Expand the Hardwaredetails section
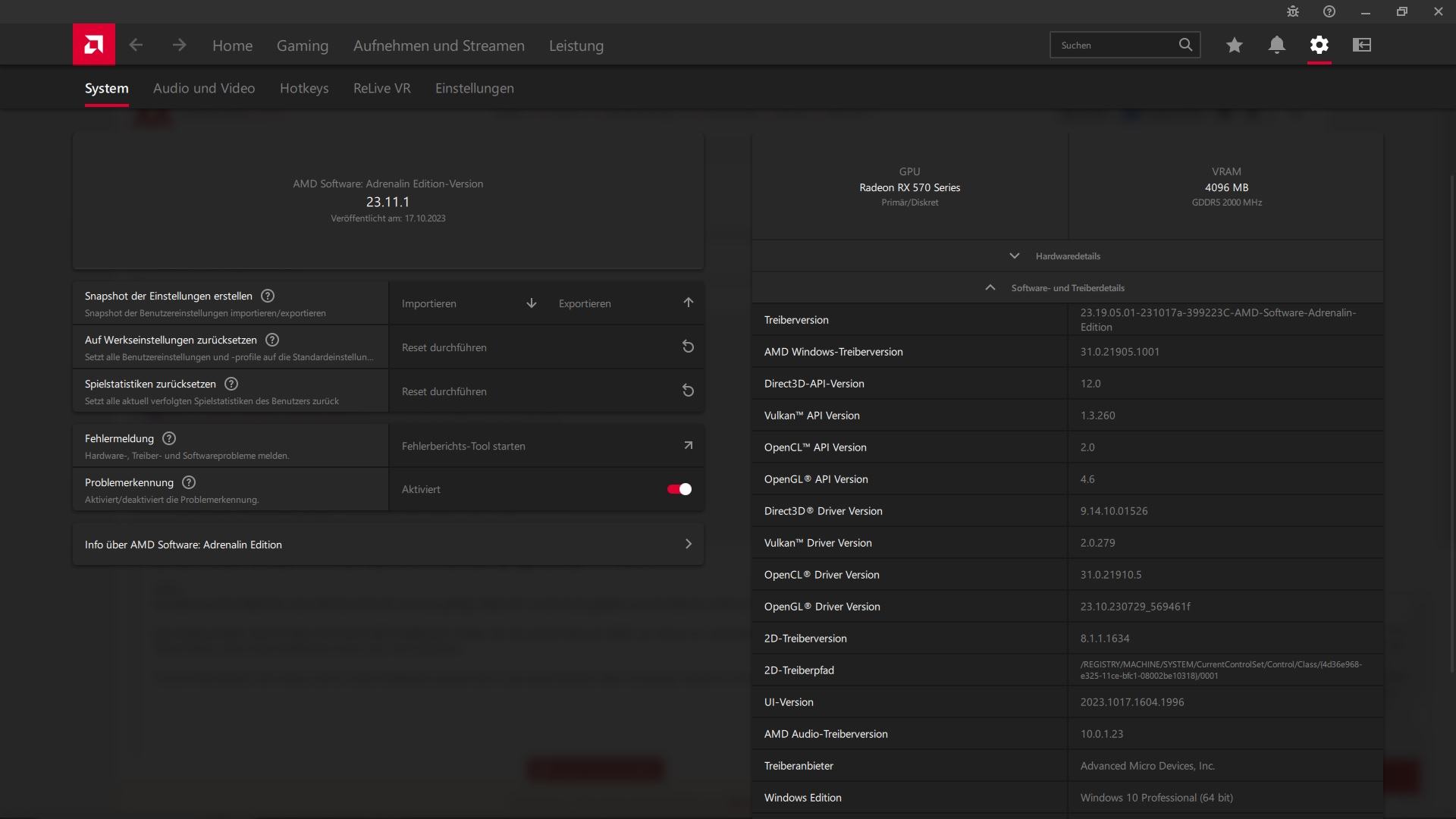This screenshot has height=819, width=1456. pyautogui.click(x=1068, y=256)
